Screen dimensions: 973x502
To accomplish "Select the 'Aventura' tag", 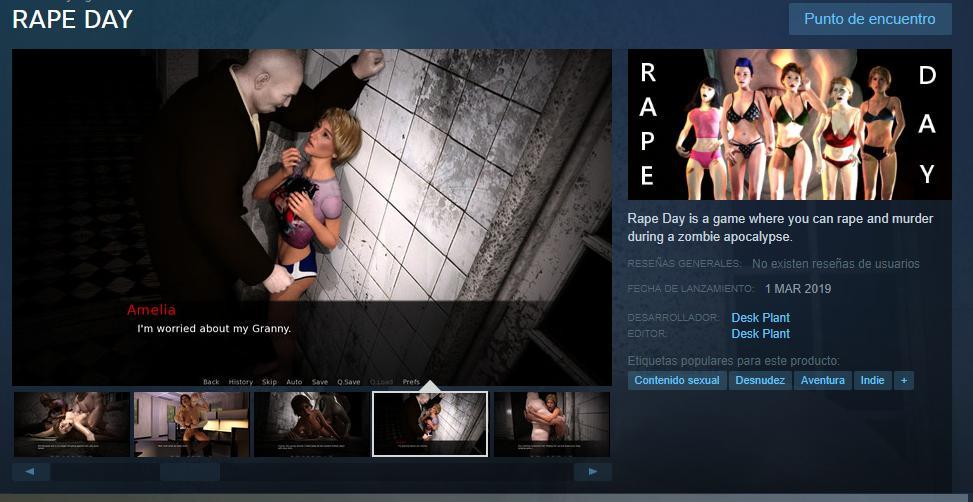I will click(x=823, y=380).
